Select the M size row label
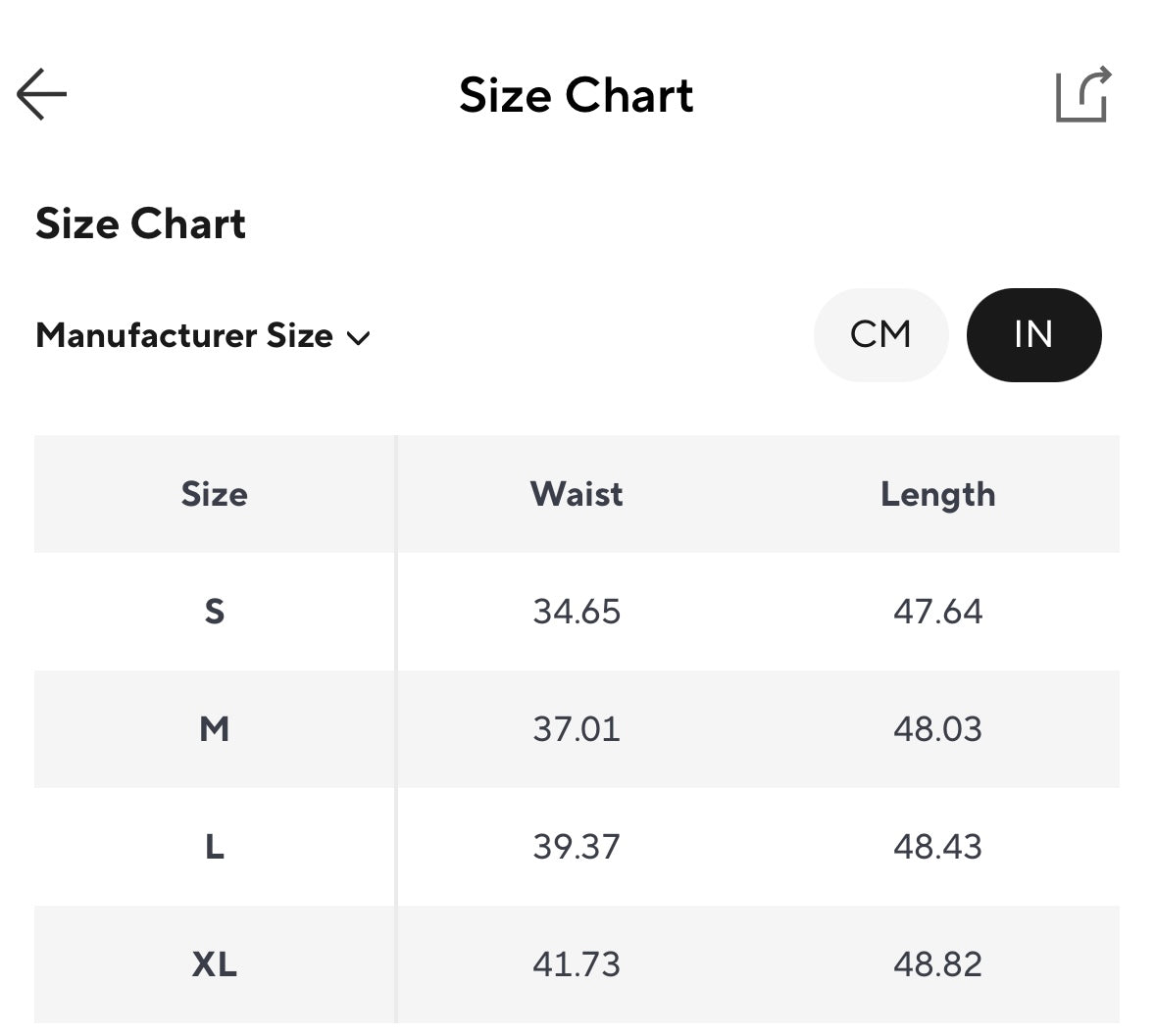This screenshot has width=1155, height=1036. (x=214, y=729)
